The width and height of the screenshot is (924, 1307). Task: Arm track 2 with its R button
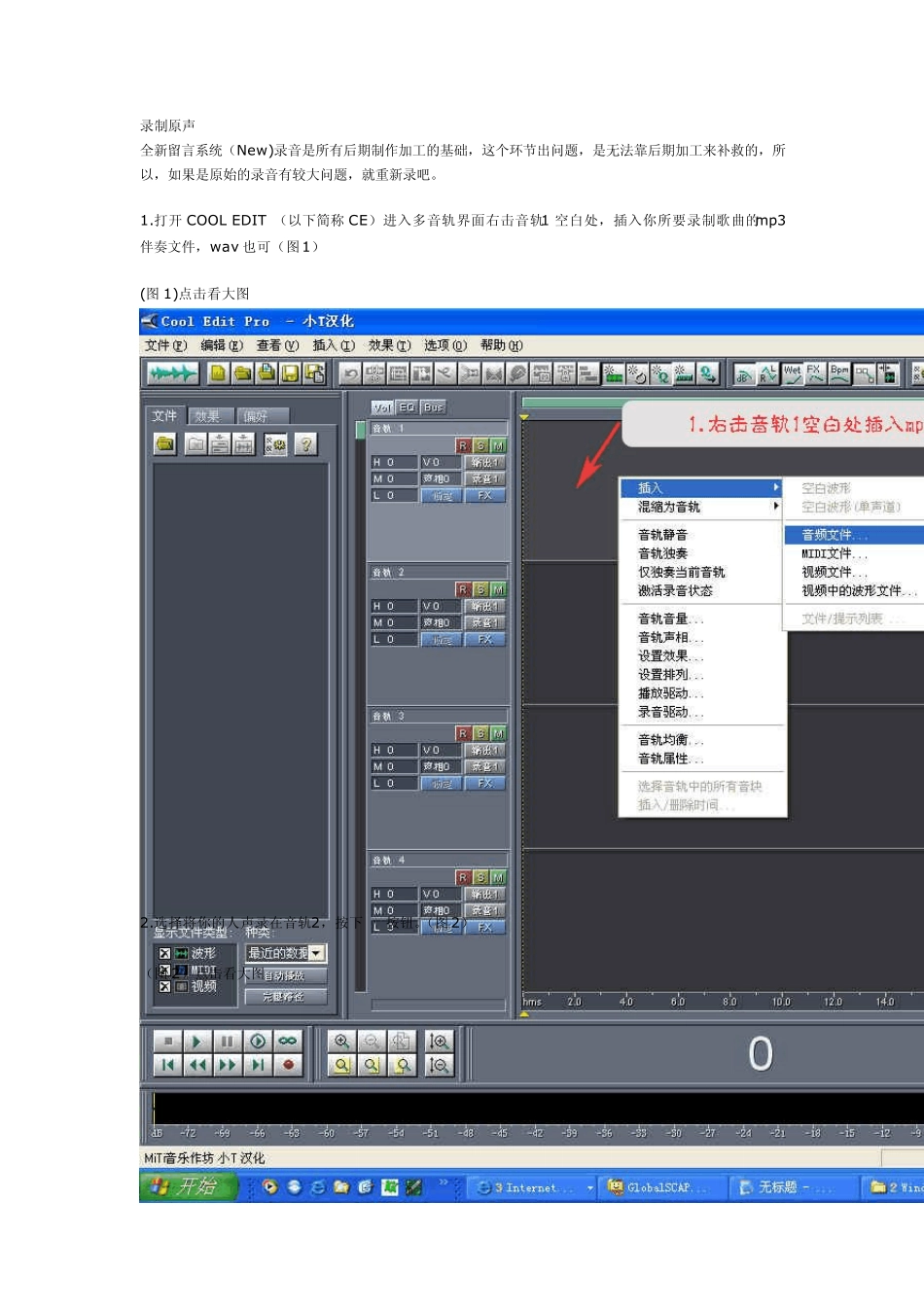(x=463, y=589)
